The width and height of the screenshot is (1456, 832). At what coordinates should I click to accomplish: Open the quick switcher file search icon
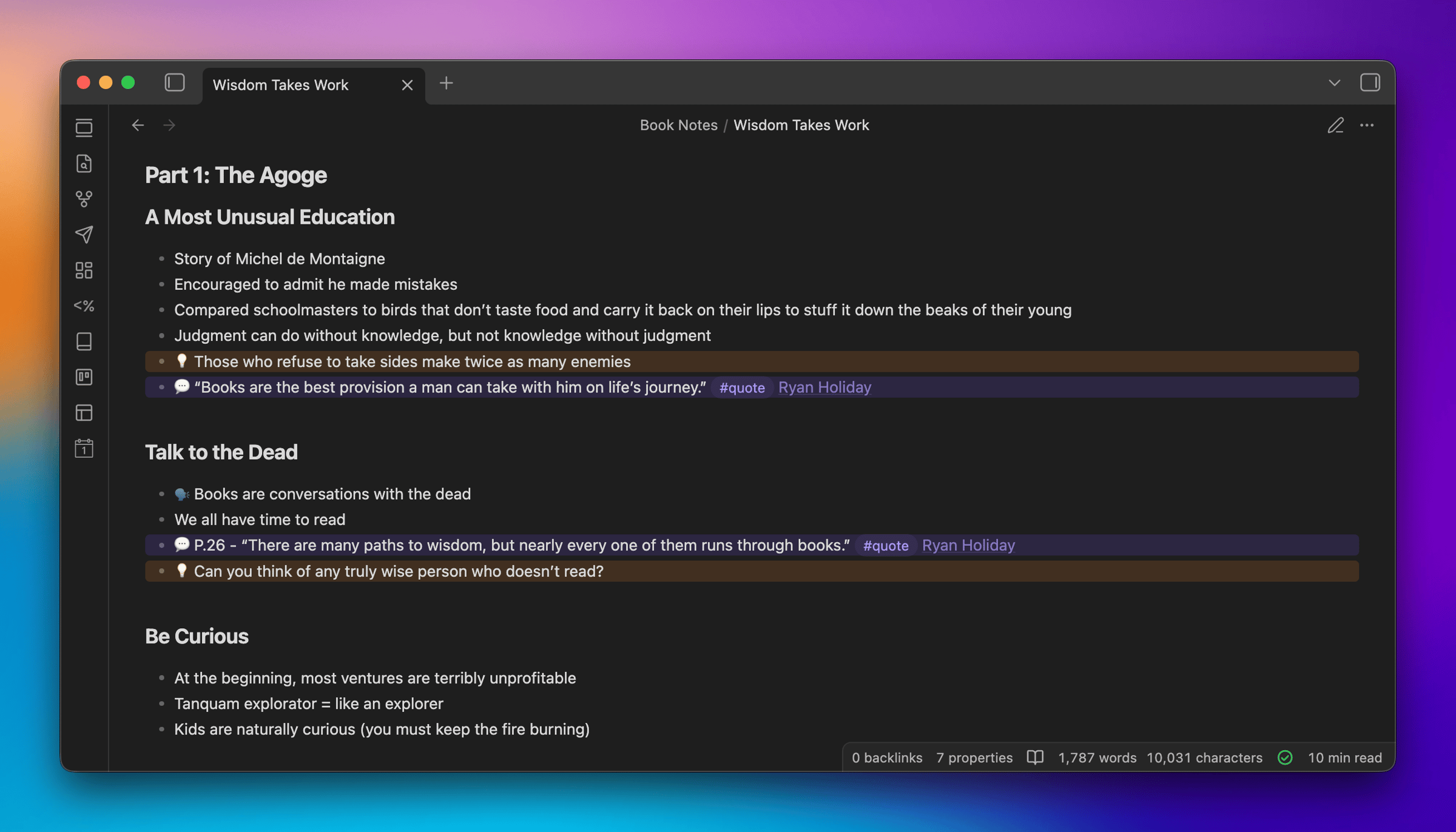point(84,164)
